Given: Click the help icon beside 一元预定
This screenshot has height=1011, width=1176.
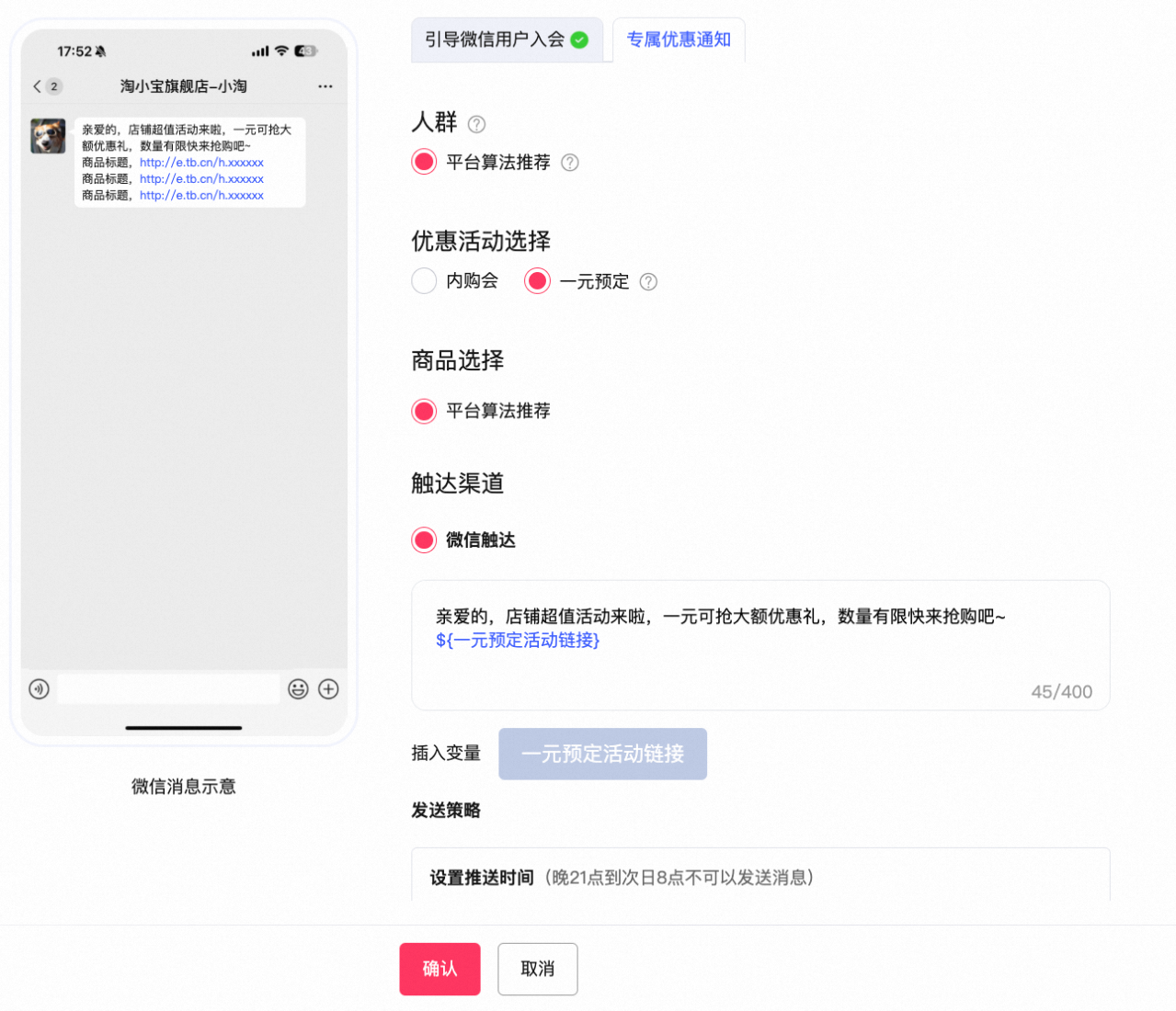Looking at the screenshot, I should [648, 282].
